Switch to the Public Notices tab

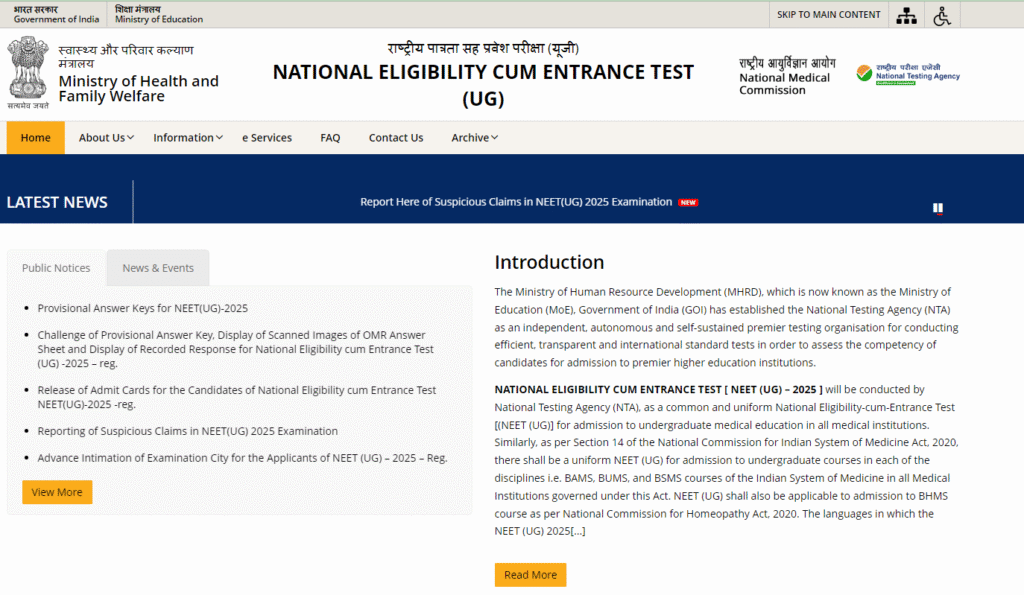point(56,268)
